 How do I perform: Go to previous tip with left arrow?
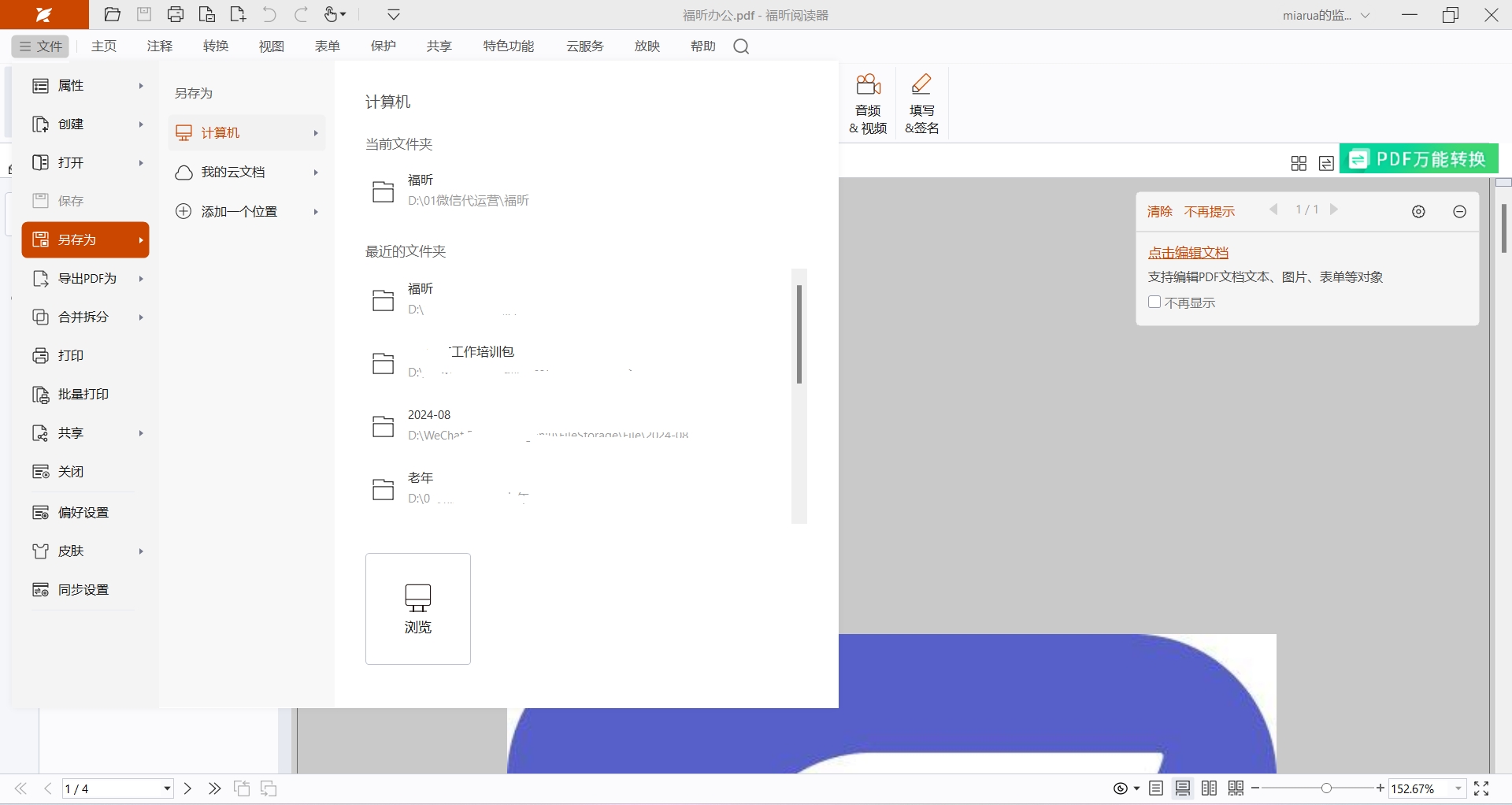click(x=1273, y=210)
